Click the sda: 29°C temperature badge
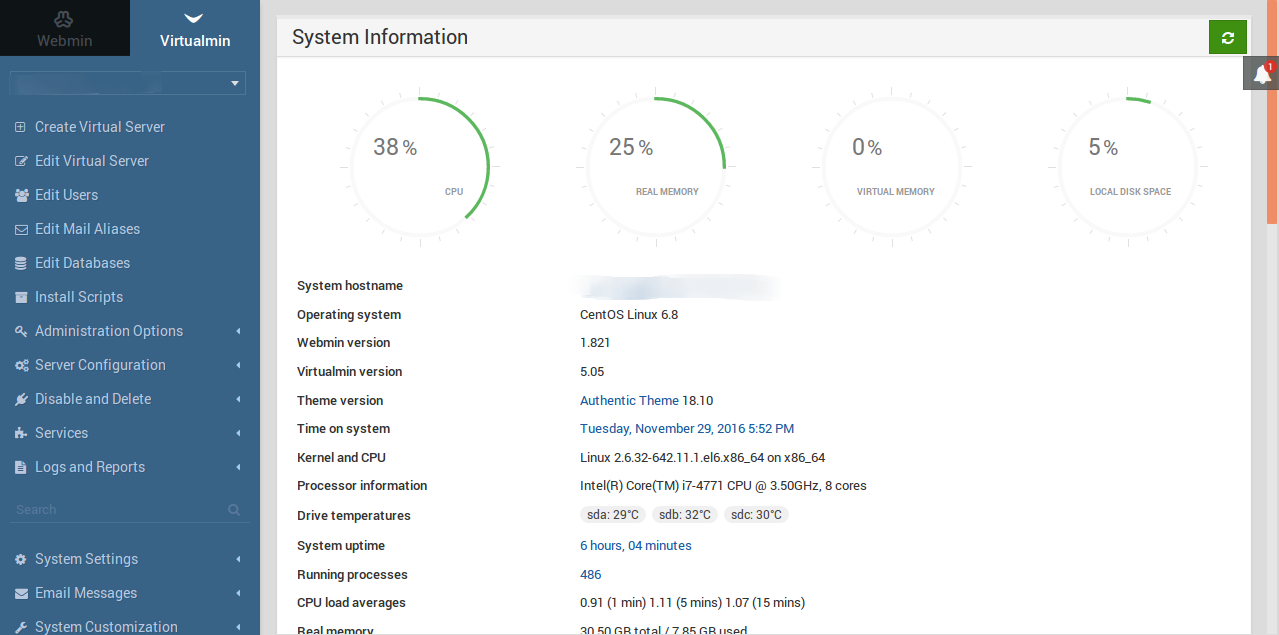Viewport: 1279px width, 635px height. pos(612,515)
